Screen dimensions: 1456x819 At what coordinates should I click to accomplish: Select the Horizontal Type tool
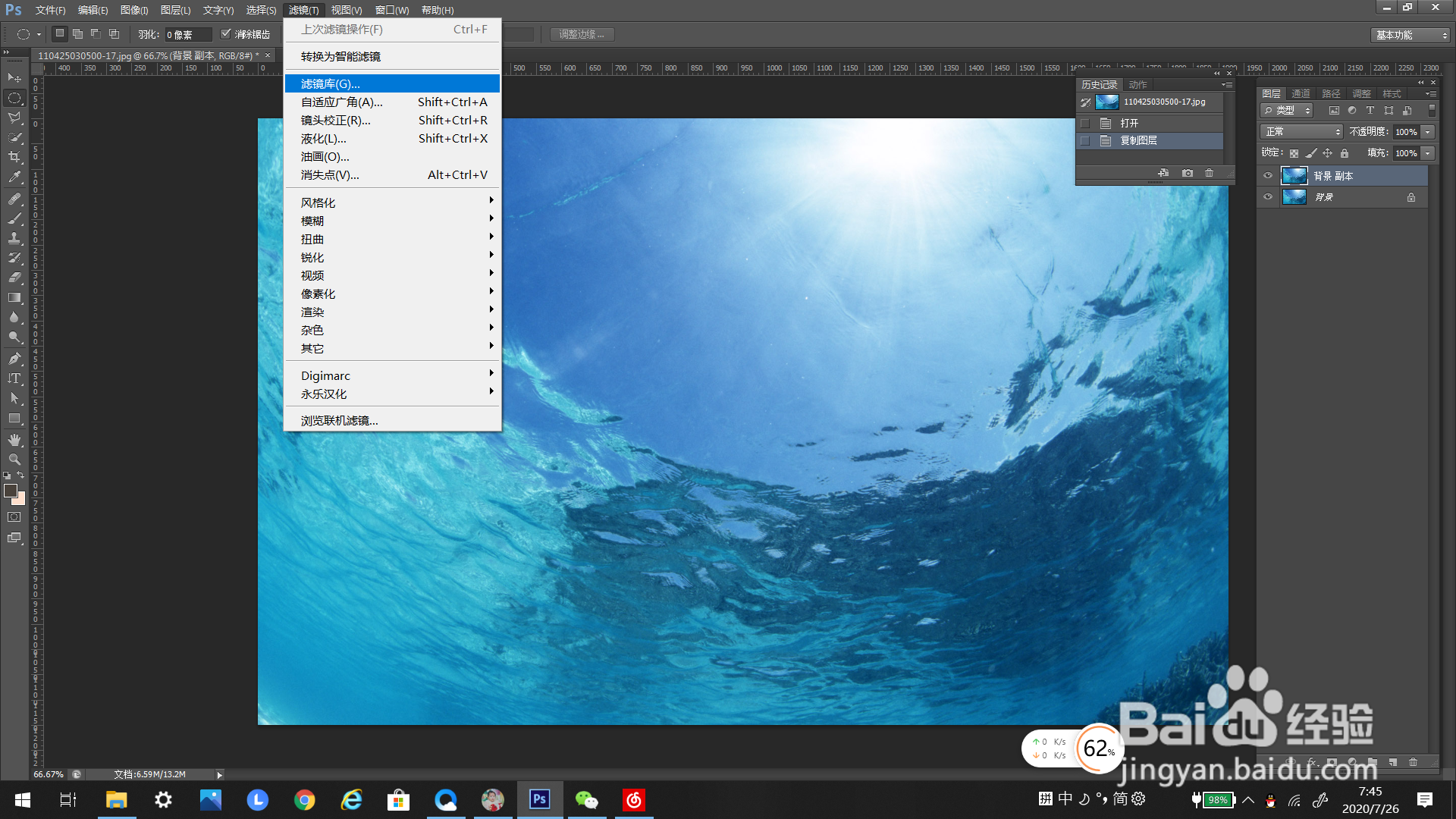14,378
